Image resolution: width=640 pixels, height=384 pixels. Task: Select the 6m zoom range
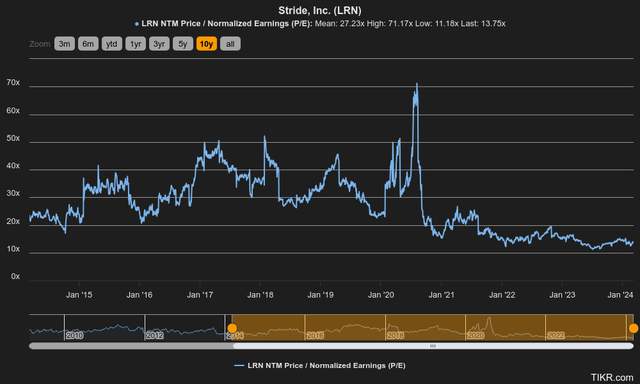88,44
